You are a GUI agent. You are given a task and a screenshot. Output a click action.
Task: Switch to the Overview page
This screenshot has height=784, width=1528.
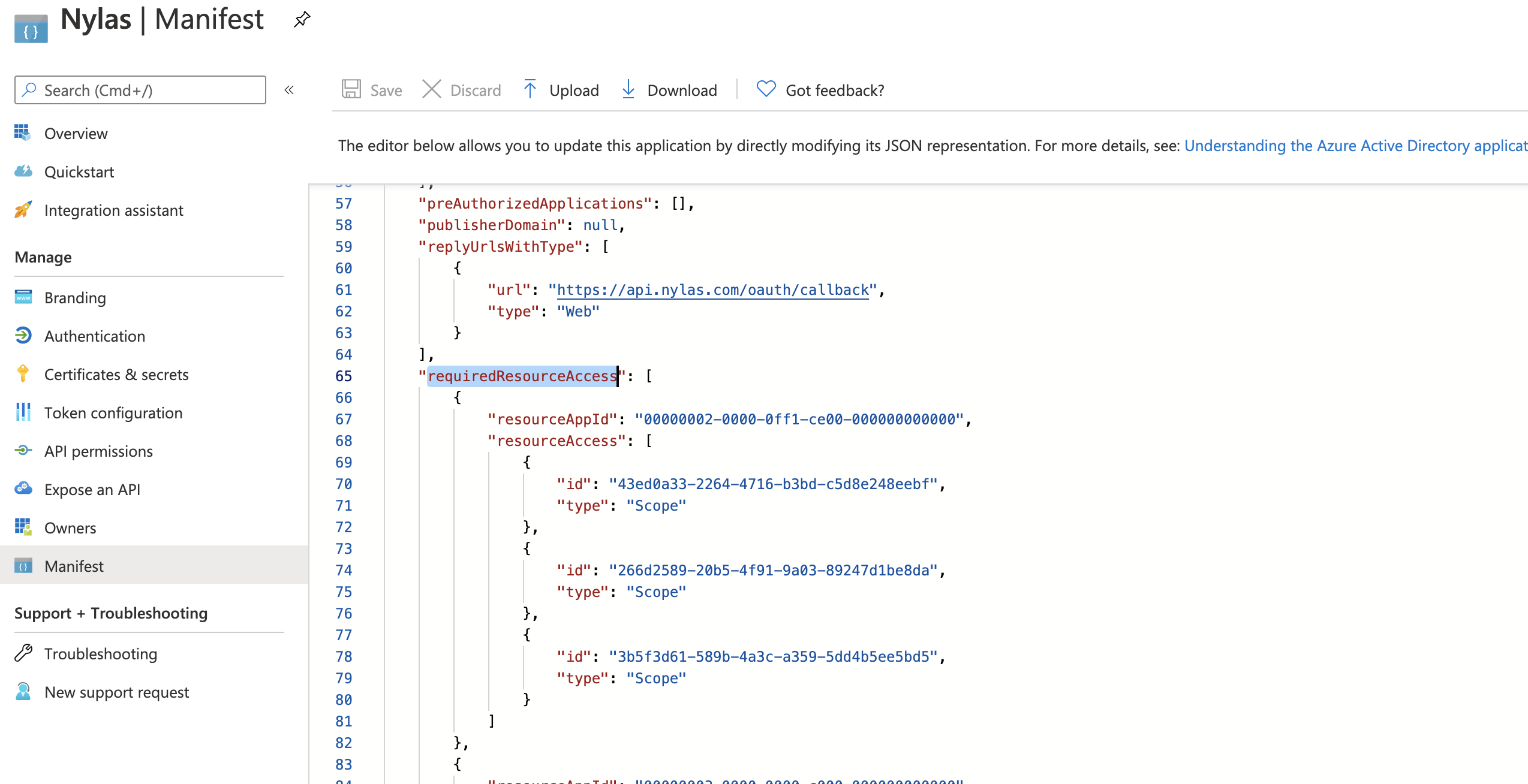click(76, 133)
